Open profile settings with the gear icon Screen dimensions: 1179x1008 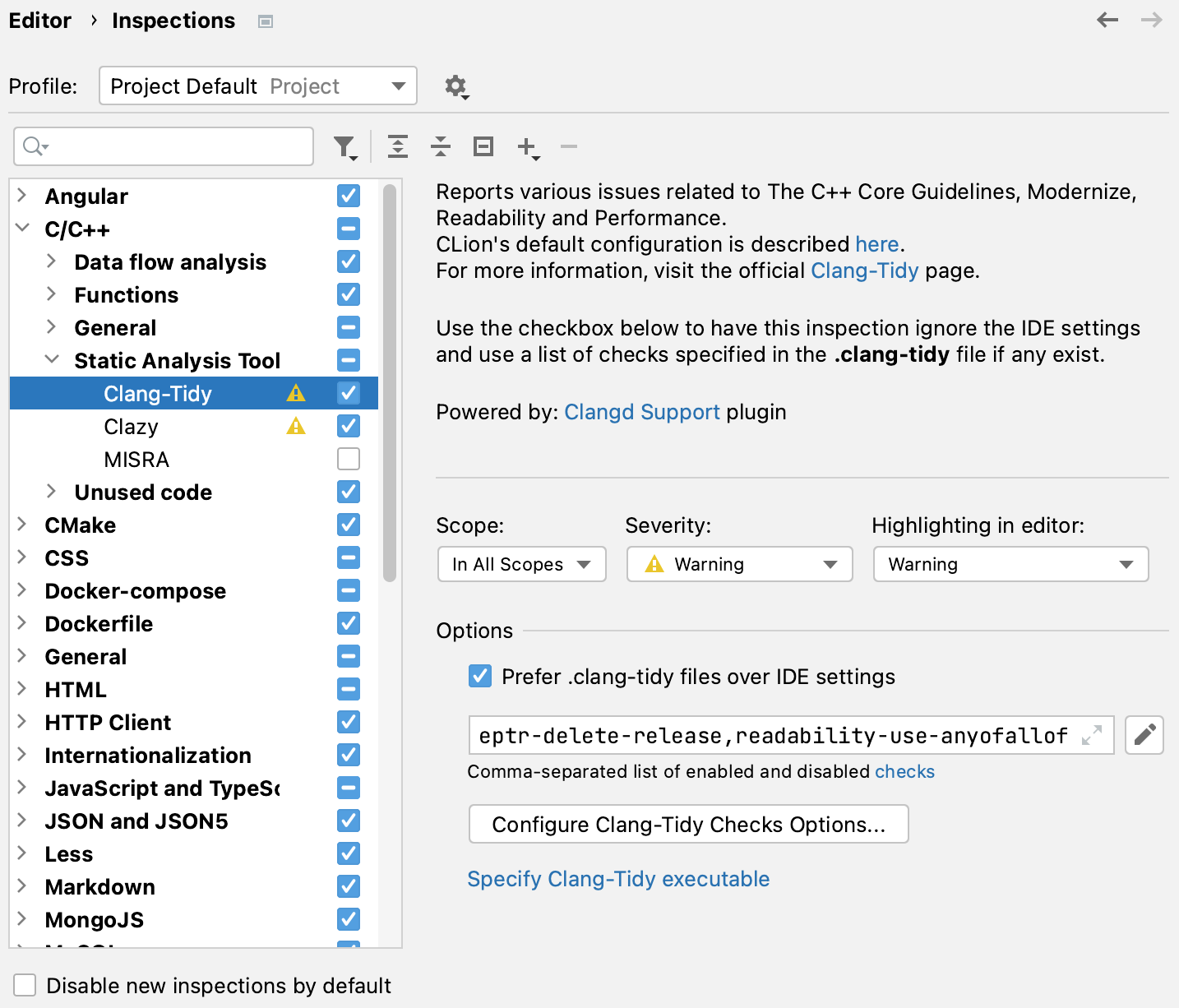(x=455, y=86)
